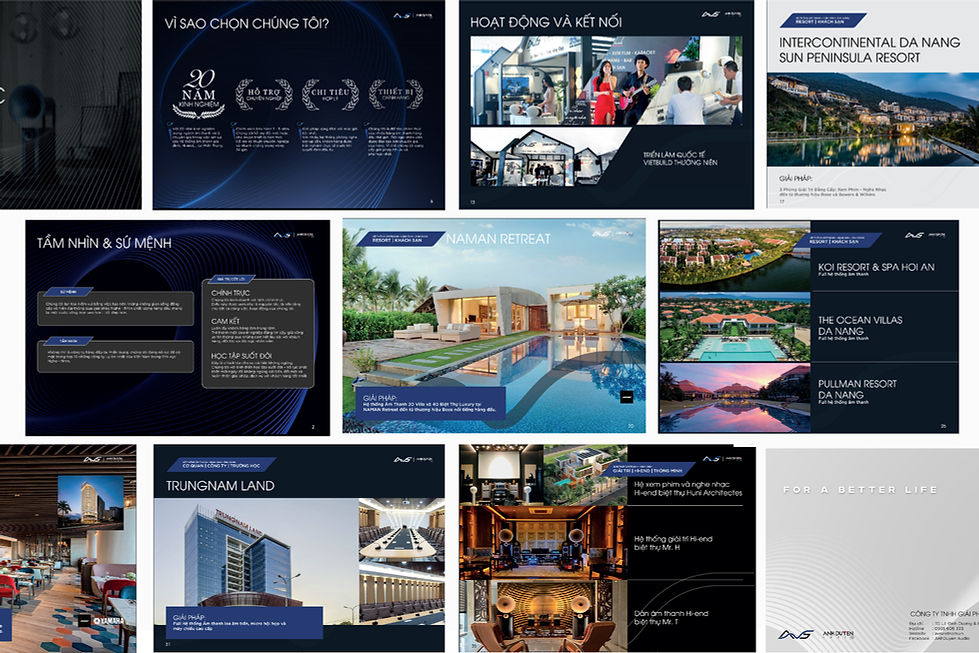The image size is (979, 653).
Task: Open the horn speaker listening room with lounge chairs
Action: (542, 616)
